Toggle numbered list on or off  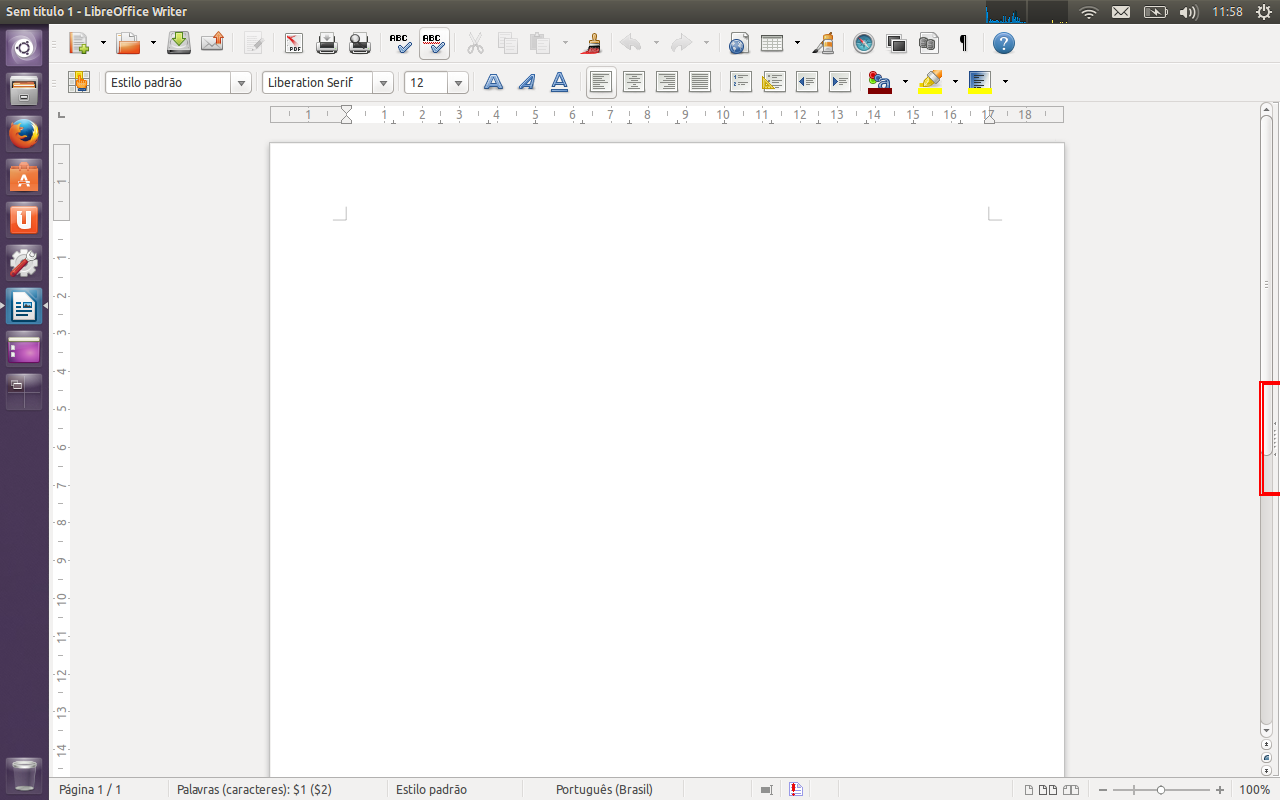pos(740,82)
